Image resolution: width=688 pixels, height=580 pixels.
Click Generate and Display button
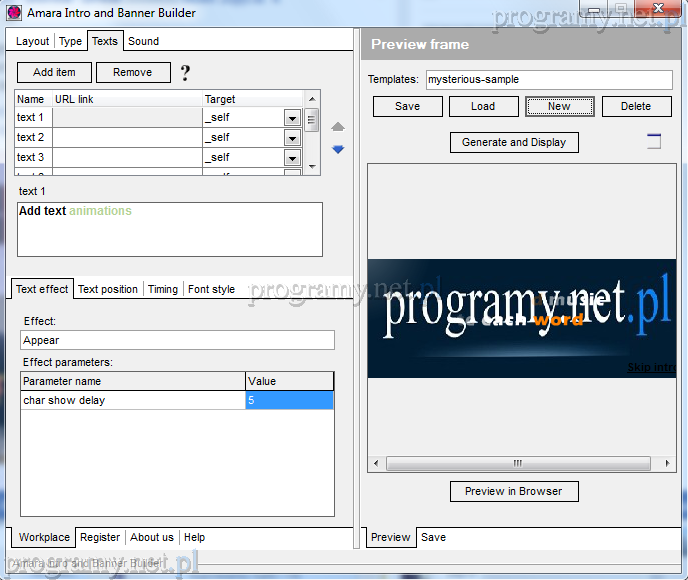(514, 142)
